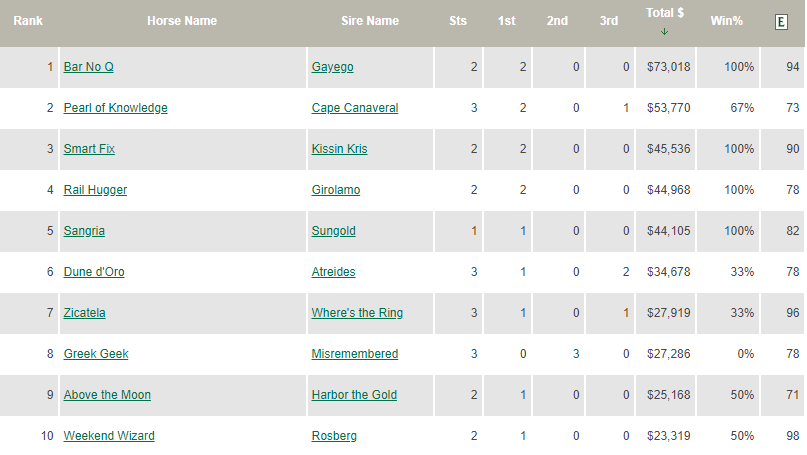Sort by 1st column header
This screenshot has width=807, height=455.
(506, 21)
